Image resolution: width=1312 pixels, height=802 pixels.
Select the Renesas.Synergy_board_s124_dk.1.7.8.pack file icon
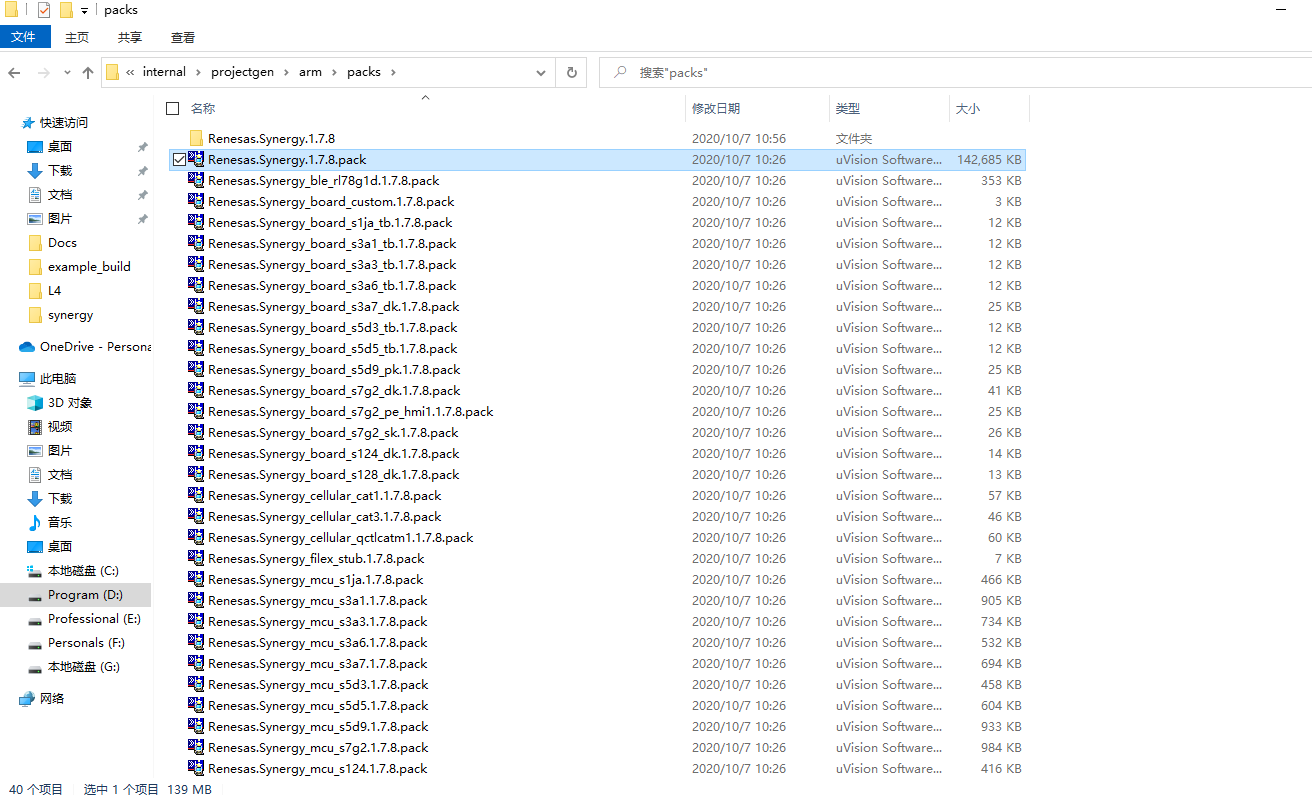(x=196, y=454)
